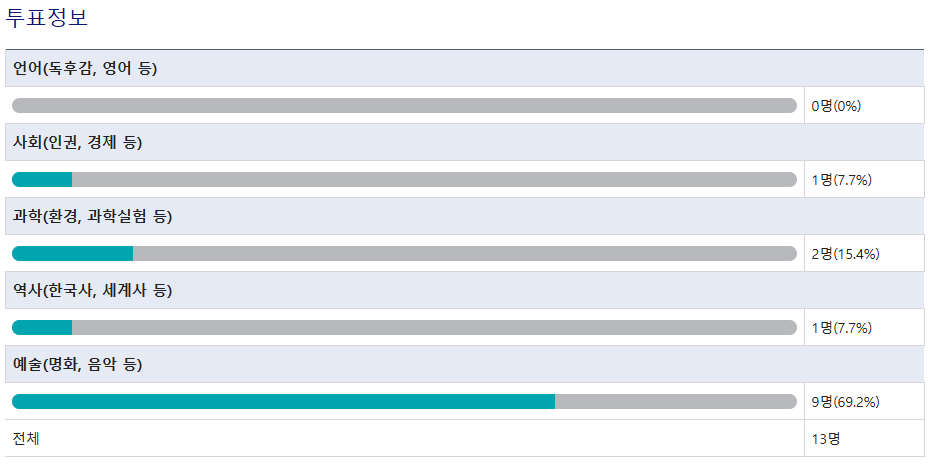Screen dimensions: 931x466
Task: Click the 0명(0%) result text
Action: point(836,106)
